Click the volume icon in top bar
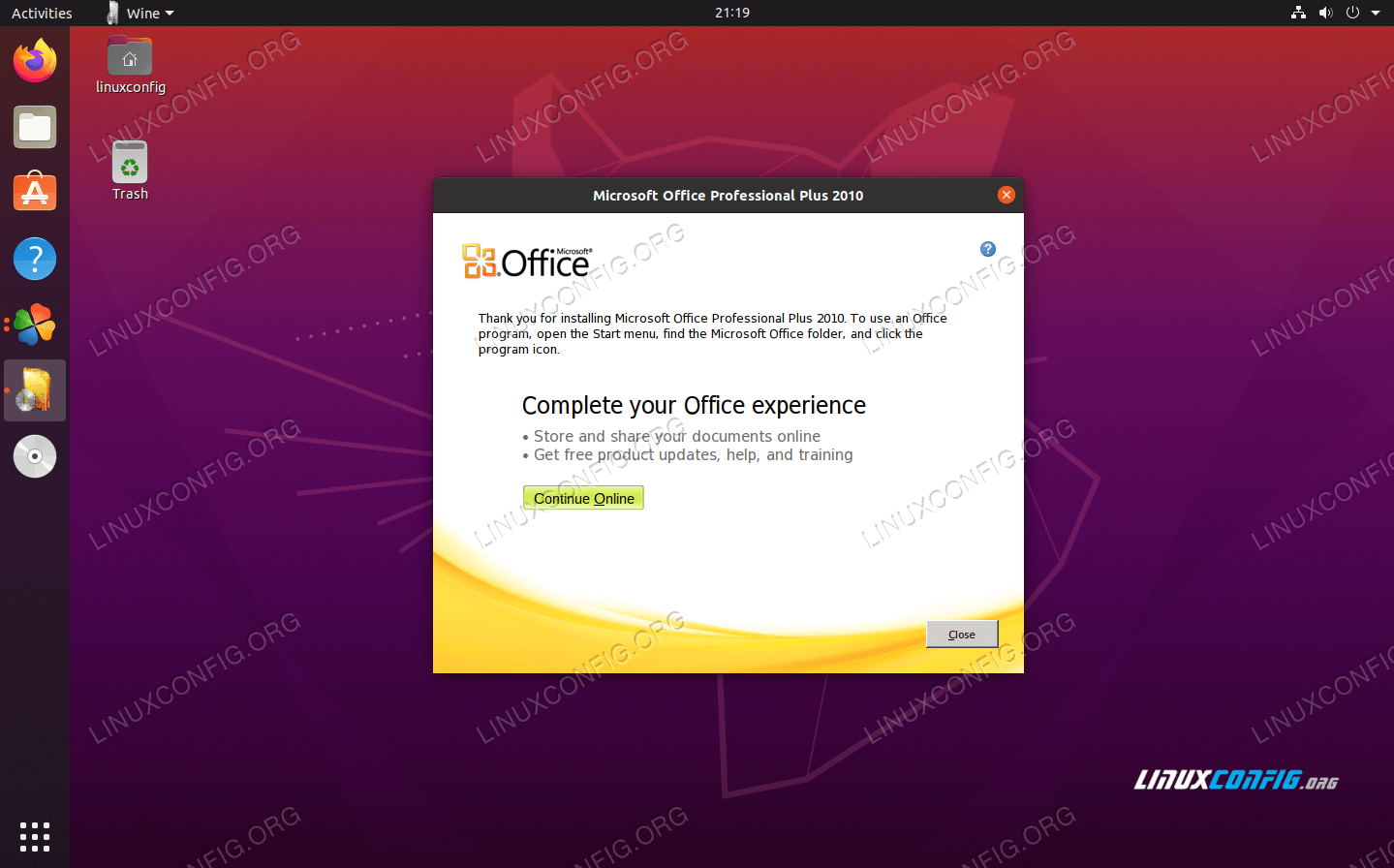The height and width of the screenshot is (868, 1394). [1325, 13]
